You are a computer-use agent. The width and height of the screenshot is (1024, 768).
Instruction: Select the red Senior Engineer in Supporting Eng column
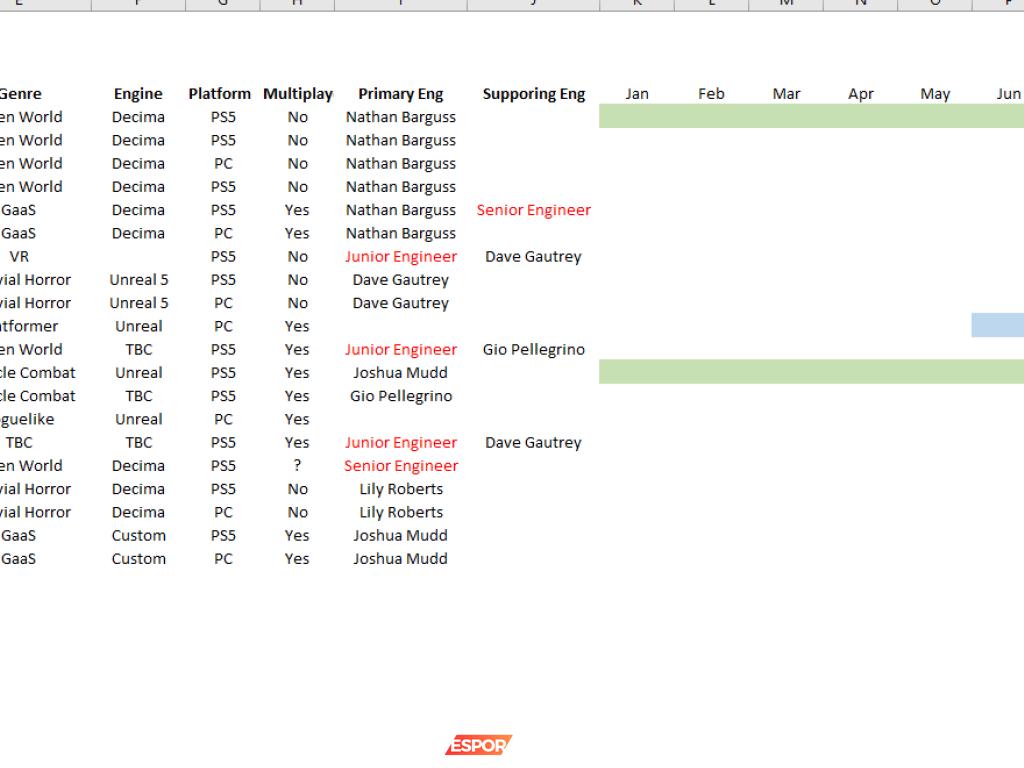point(533,210)
